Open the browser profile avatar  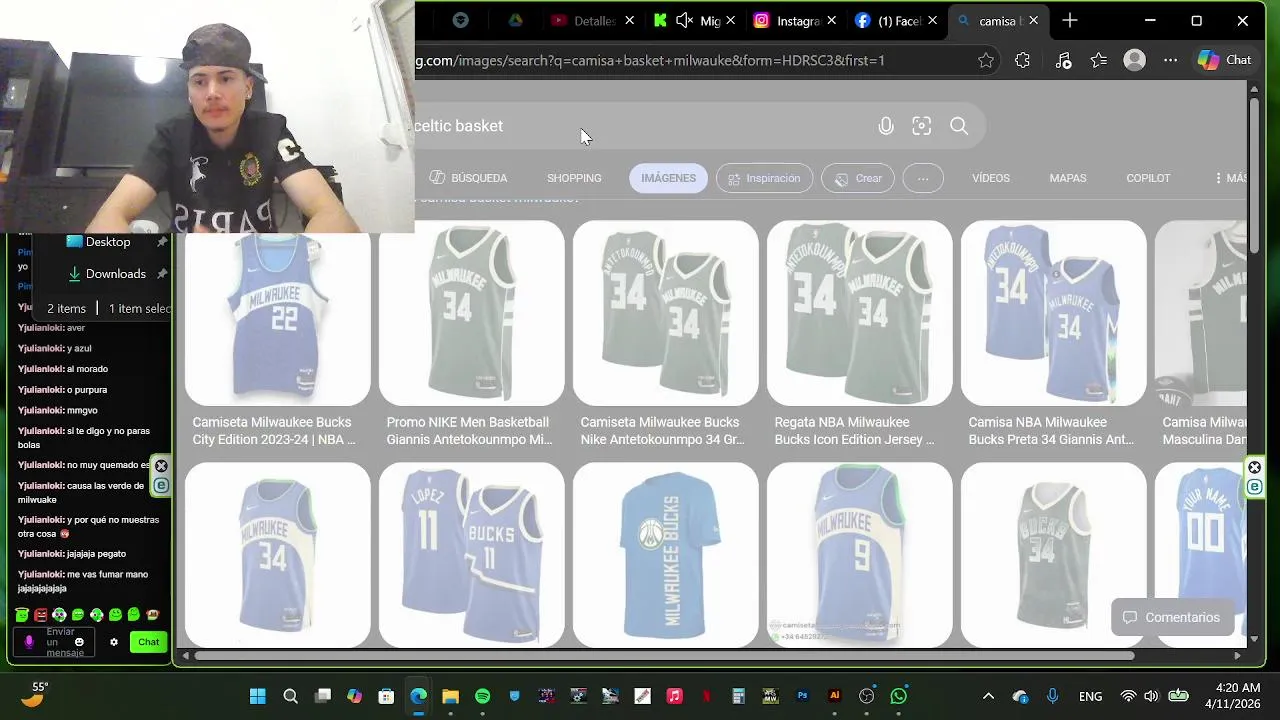[x=1134, y=60]
